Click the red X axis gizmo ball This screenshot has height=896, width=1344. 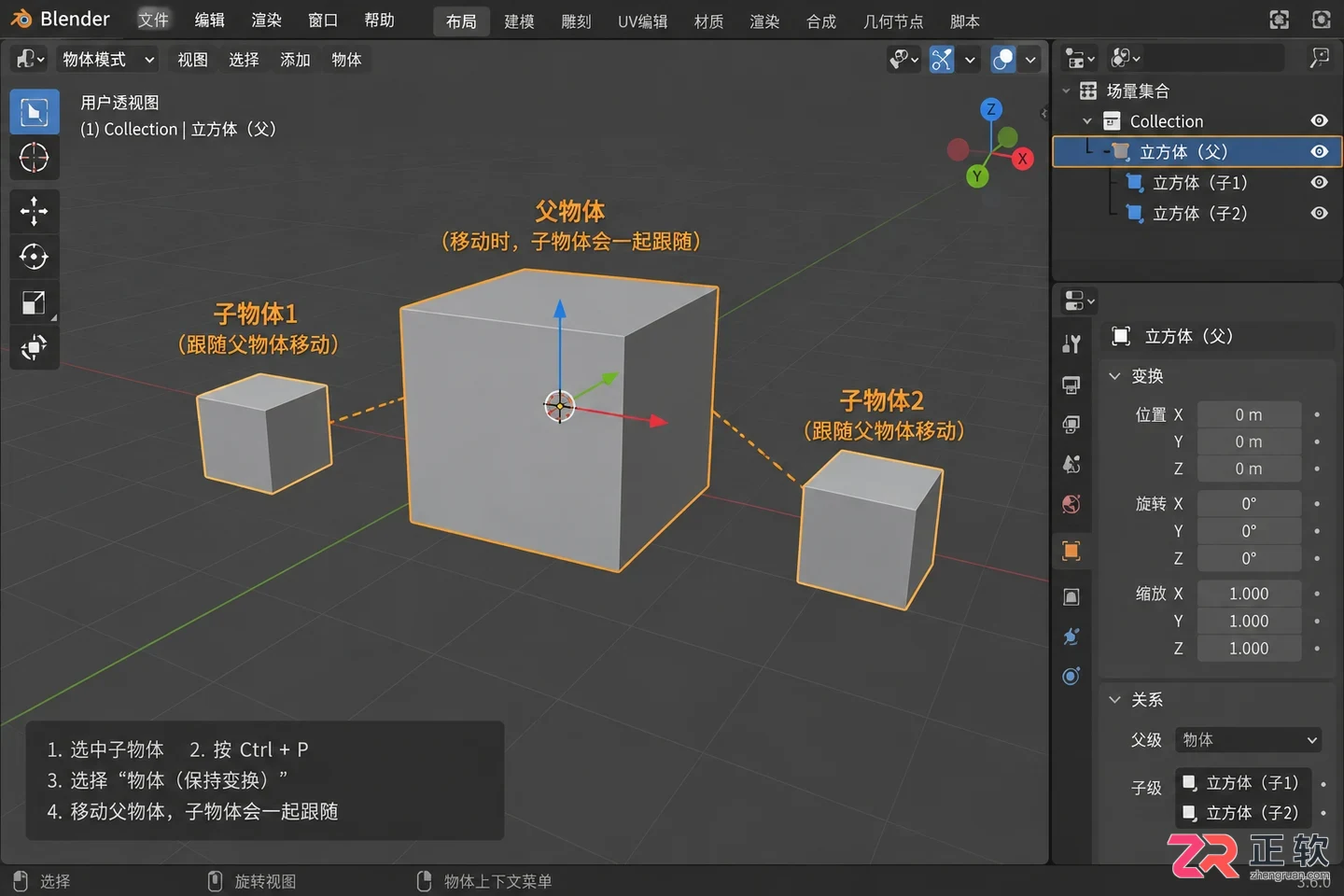[x=1023, y=159]
